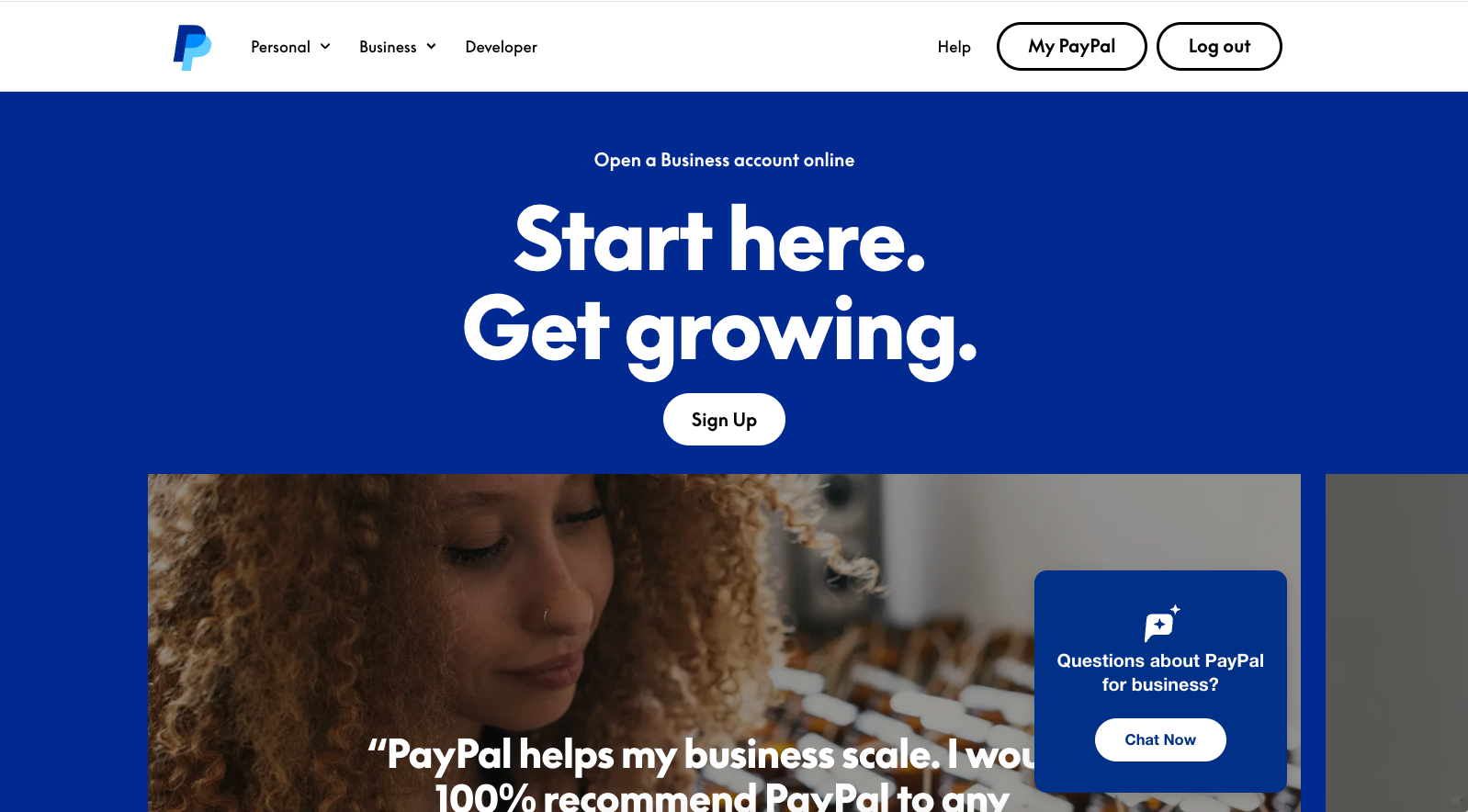
Task: Start a chat with Chat Now
Action: pyautogui.click(x=1160, y=739)
